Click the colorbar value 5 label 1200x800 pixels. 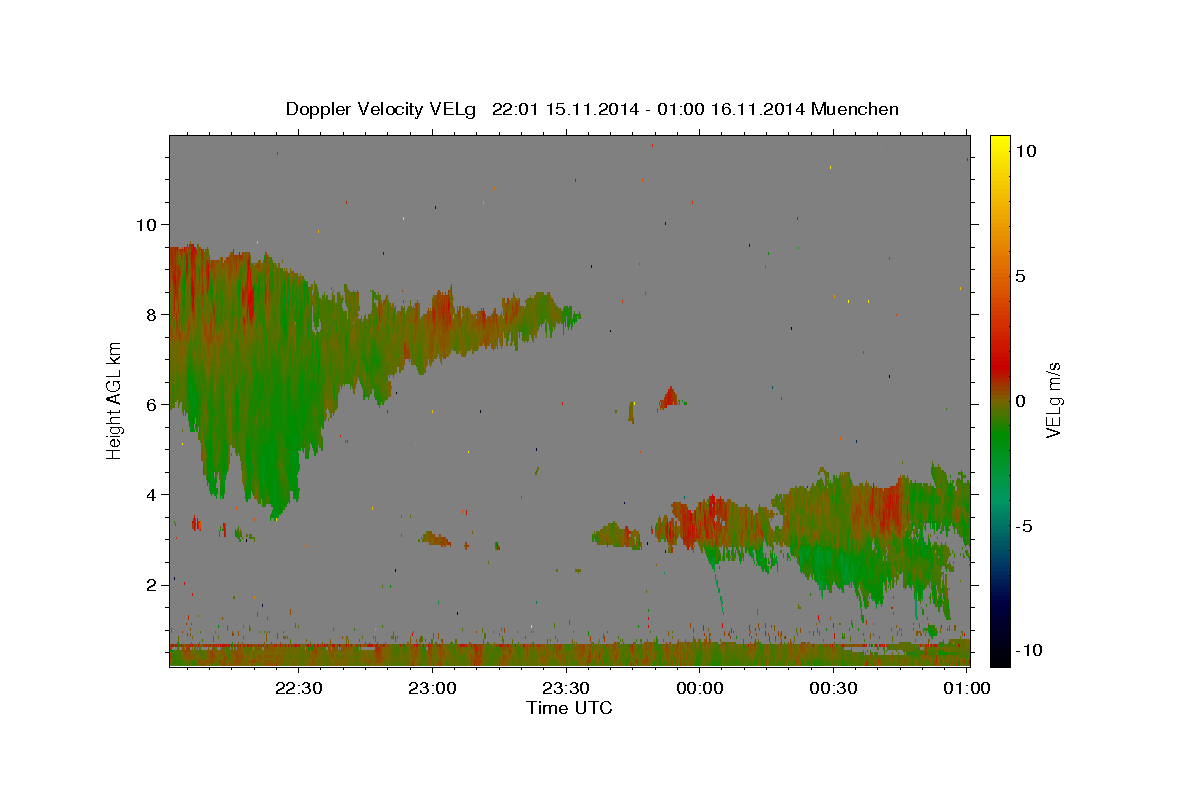[1021, 275]
